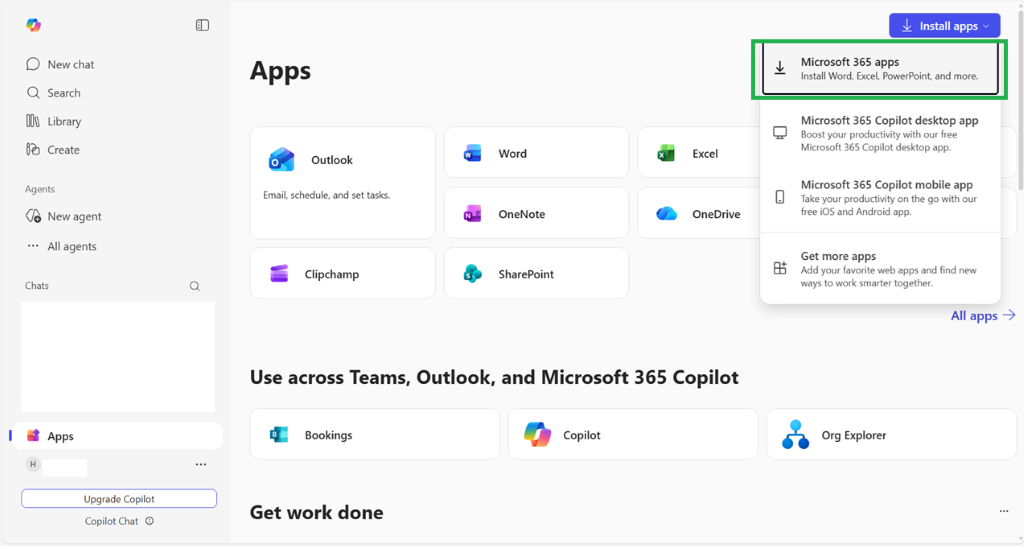Click the Excel icon

(x=665, y=153)
